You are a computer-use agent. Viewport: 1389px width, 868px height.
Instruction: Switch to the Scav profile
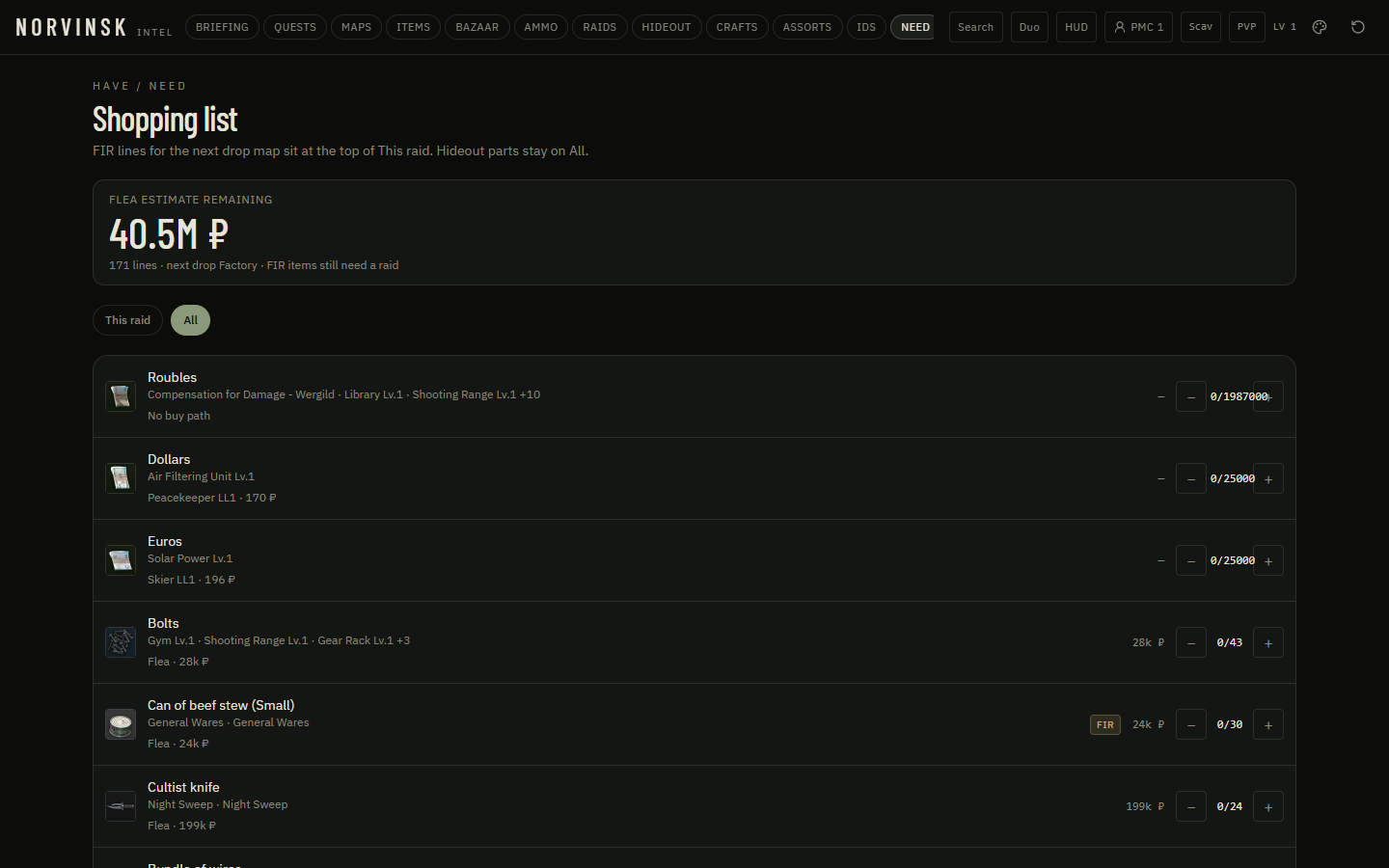[x=1201, y=27]
